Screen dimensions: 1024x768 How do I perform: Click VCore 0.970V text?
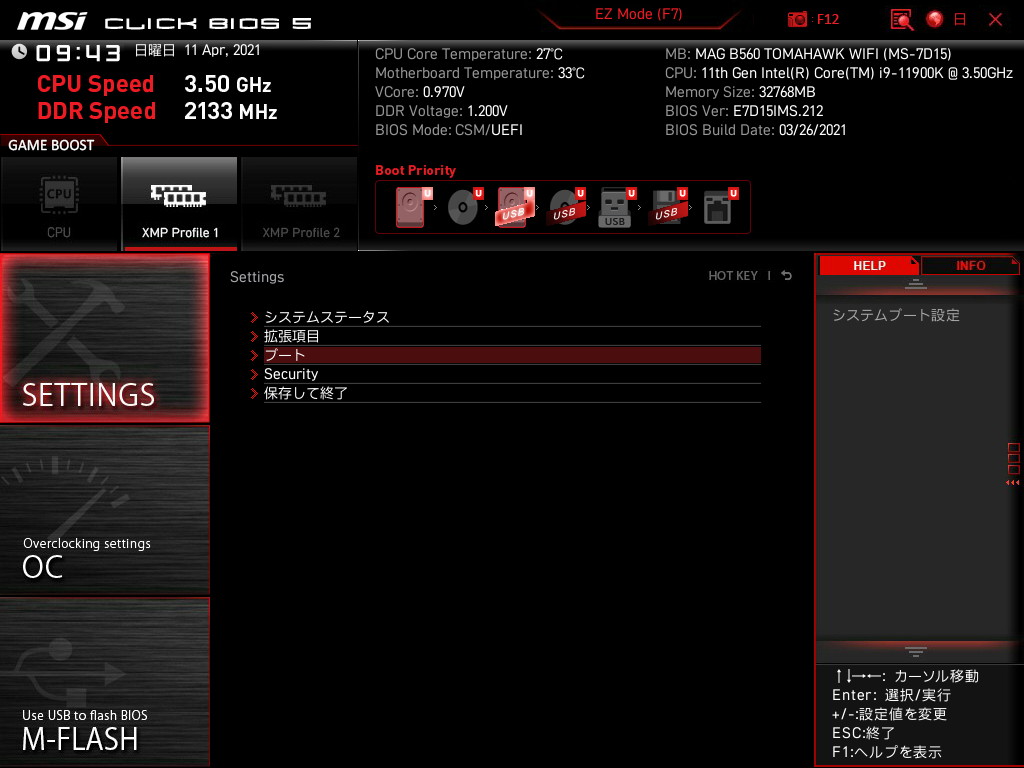click(420, 92)
